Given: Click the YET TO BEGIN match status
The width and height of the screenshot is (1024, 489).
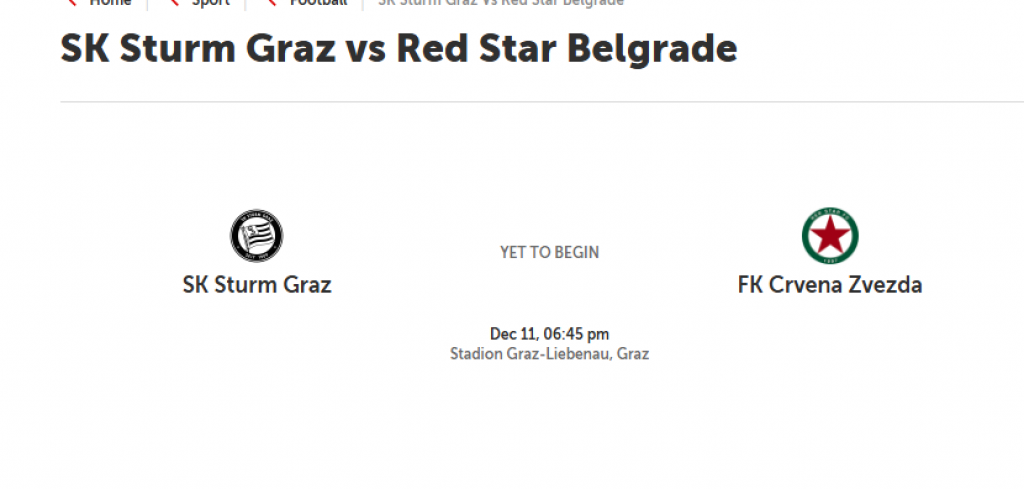Looking at the screenshot, I should [550, 253].
